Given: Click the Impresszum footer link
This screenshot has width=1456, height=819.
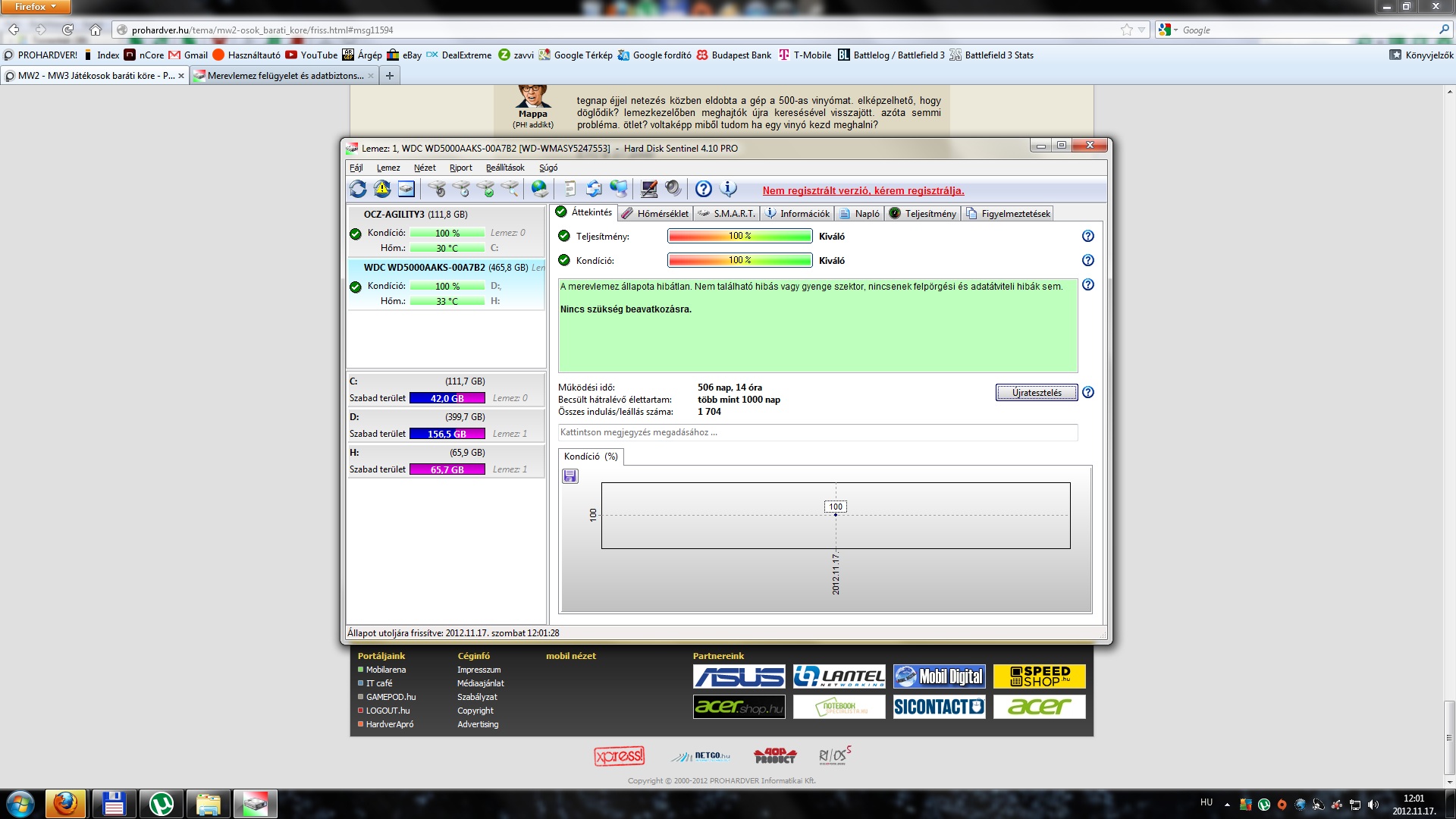Looking at the screenshot, I should (x=479, y=670).
